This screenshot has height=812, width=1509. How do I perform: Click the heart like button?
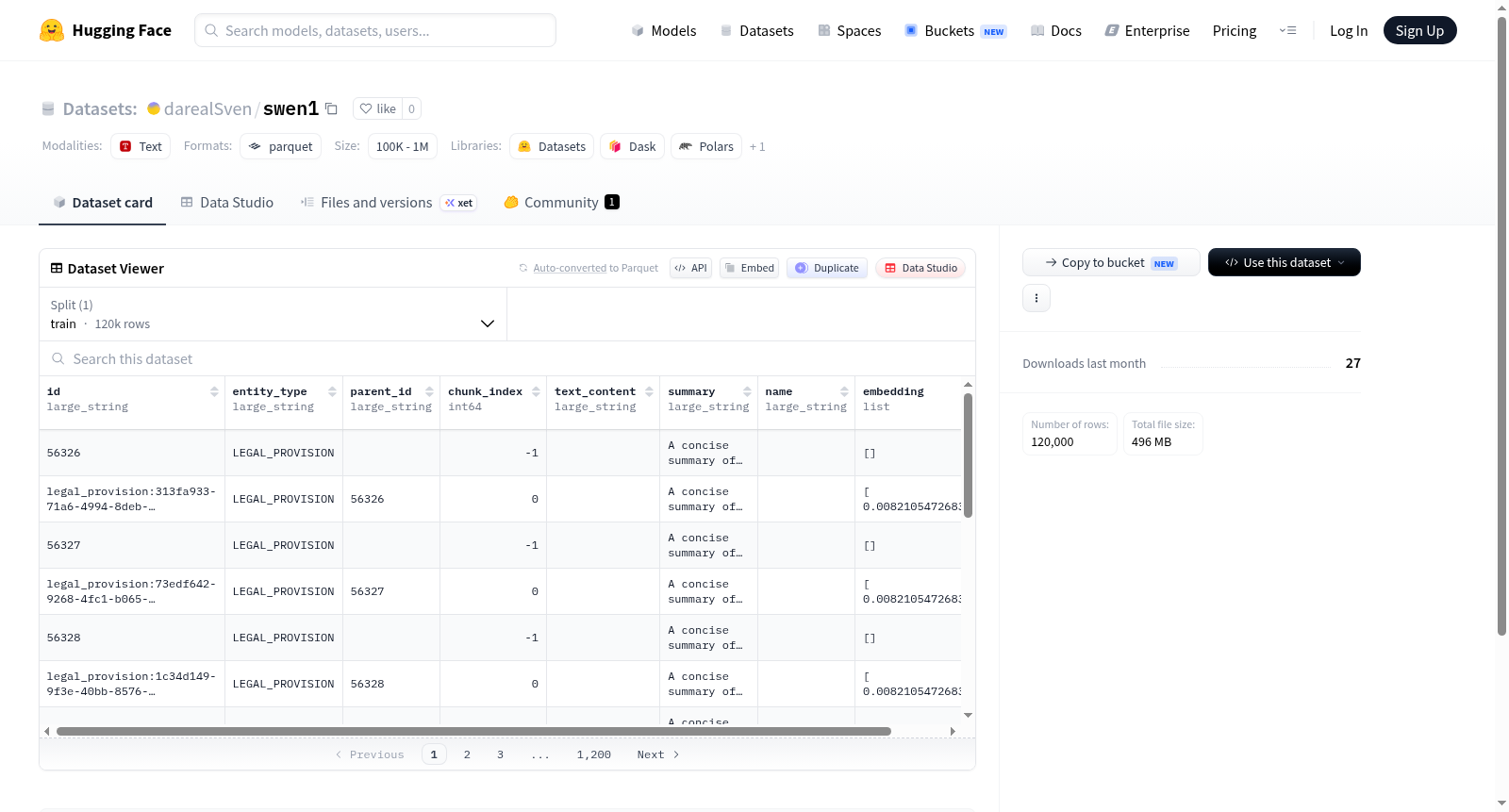click(377, 108)
